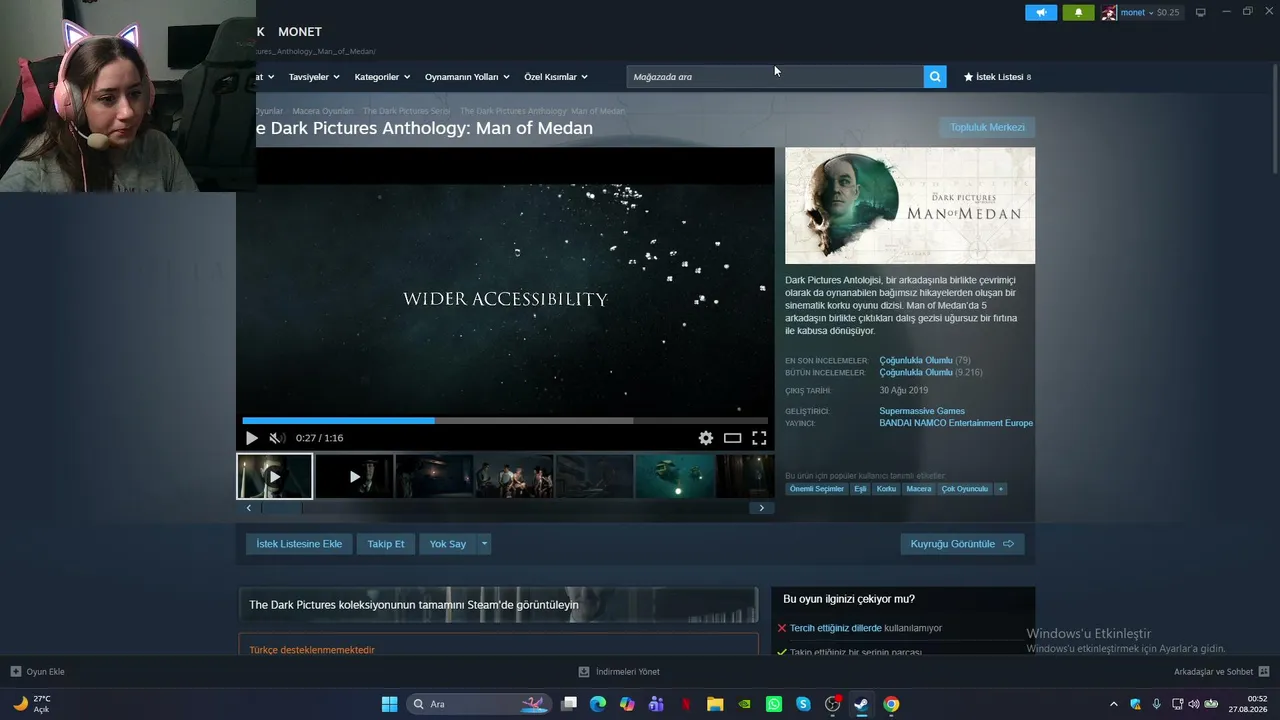Open WhatsApp from the taskbar
This screenshot has height=720, width=1280.
click(x=774, y=704)
